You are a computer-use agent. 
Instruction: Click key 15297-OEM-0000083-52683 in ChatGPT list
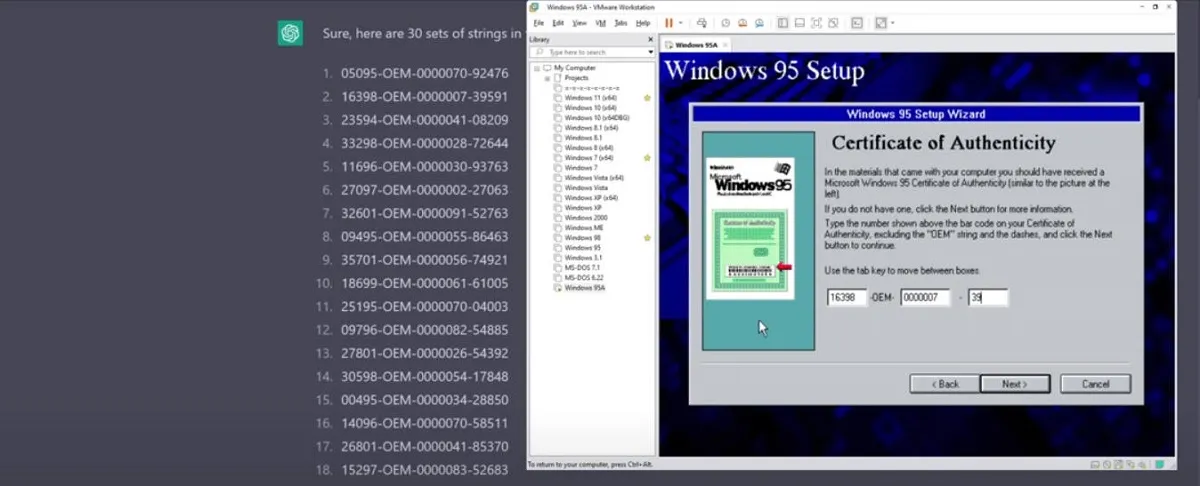(x=424, y=469)
